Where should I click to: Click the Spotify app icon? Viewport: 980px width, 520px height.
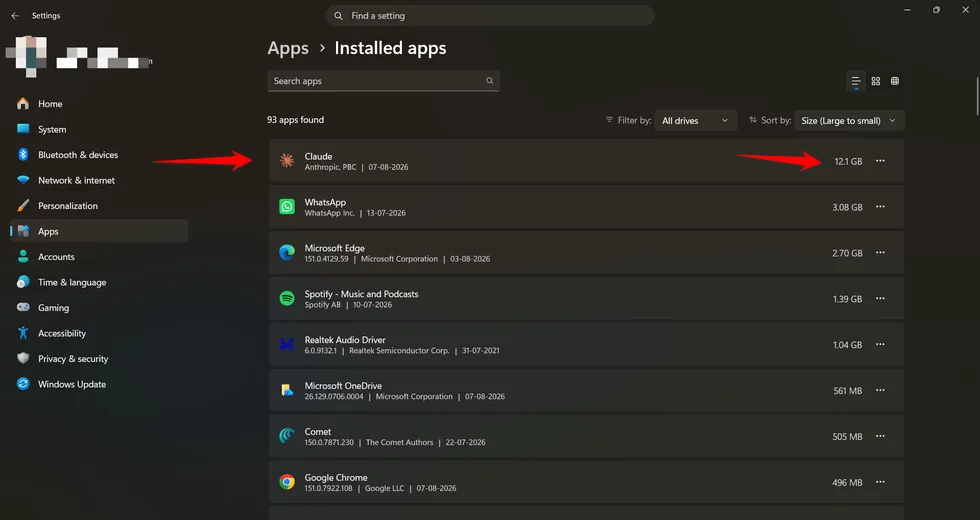287,299
